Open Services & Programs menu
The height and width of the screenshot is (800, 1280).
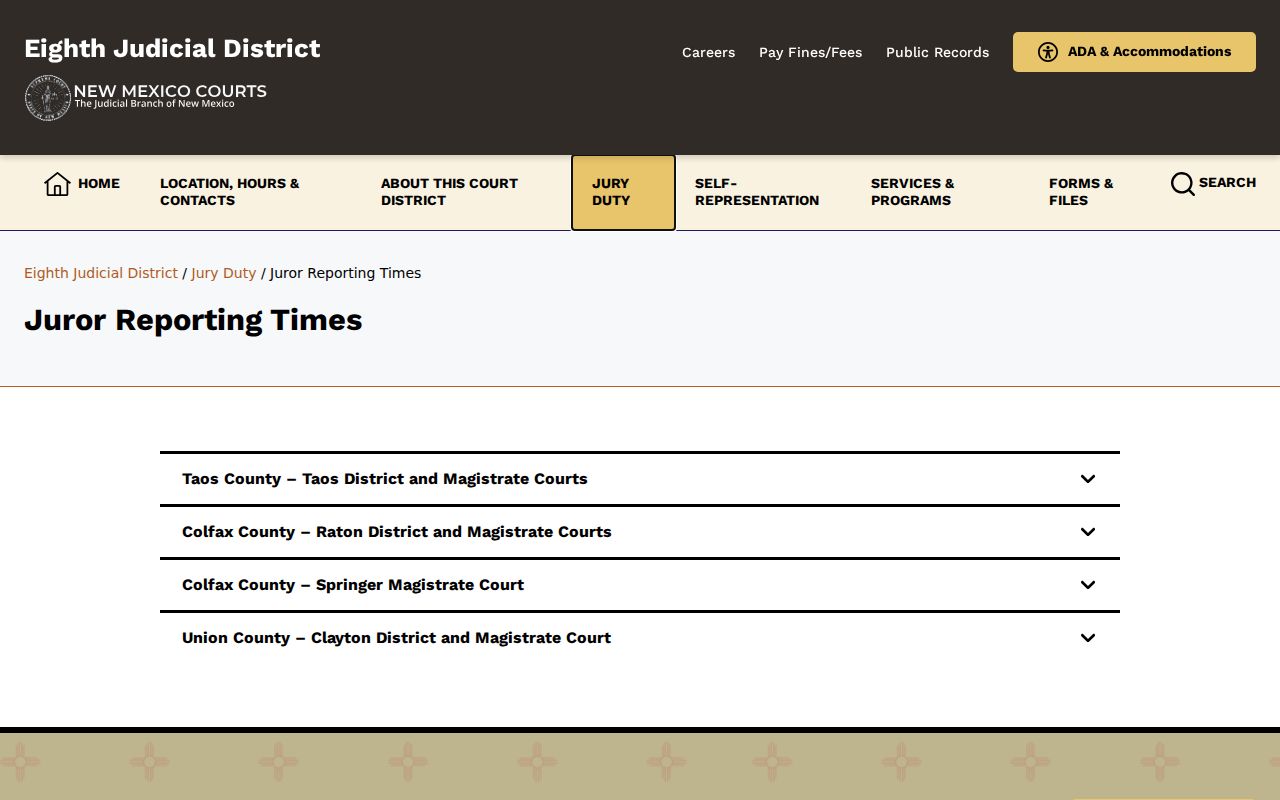912,192
